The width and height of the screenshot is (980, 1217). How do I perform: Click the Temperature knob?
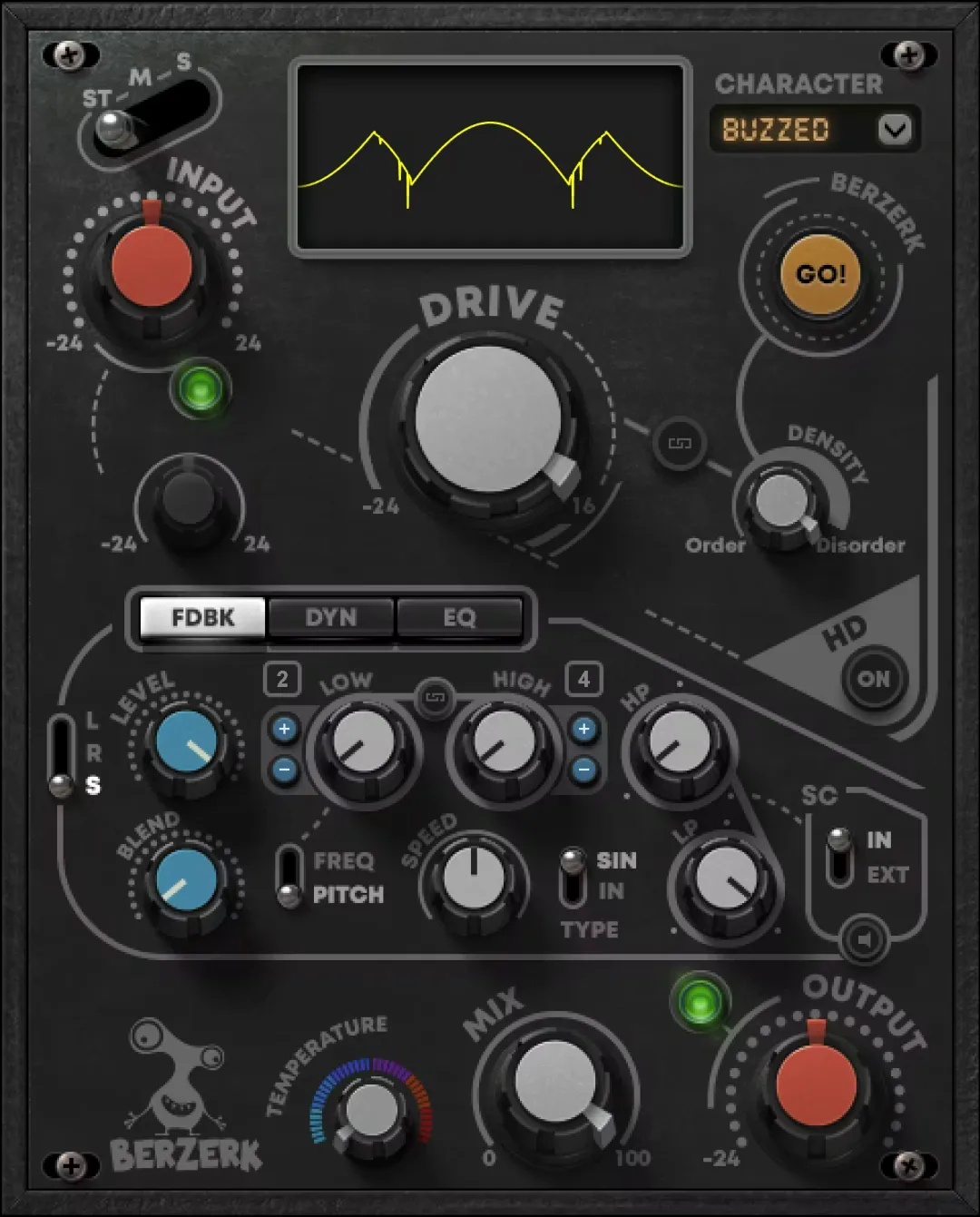[372, 1111]
